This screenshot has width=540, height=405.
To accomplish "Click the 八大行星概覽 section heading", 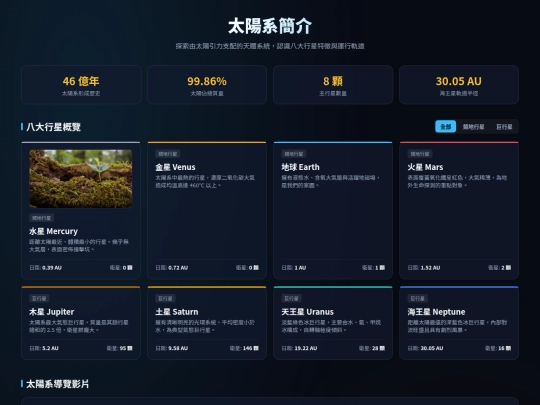I will coord(53,127).
